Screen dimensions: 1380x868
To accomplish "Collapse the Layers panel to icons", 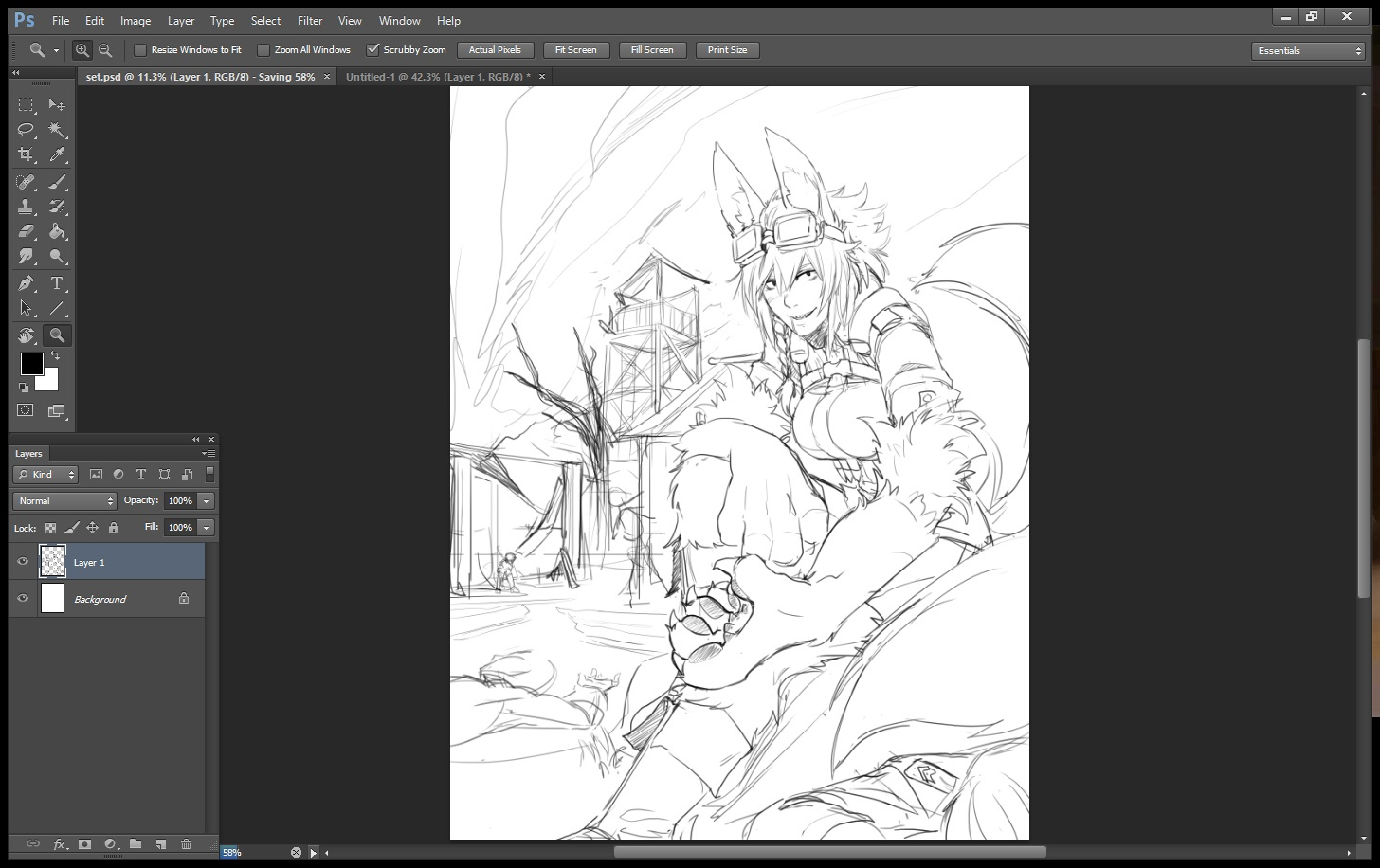I will (196, 440).
